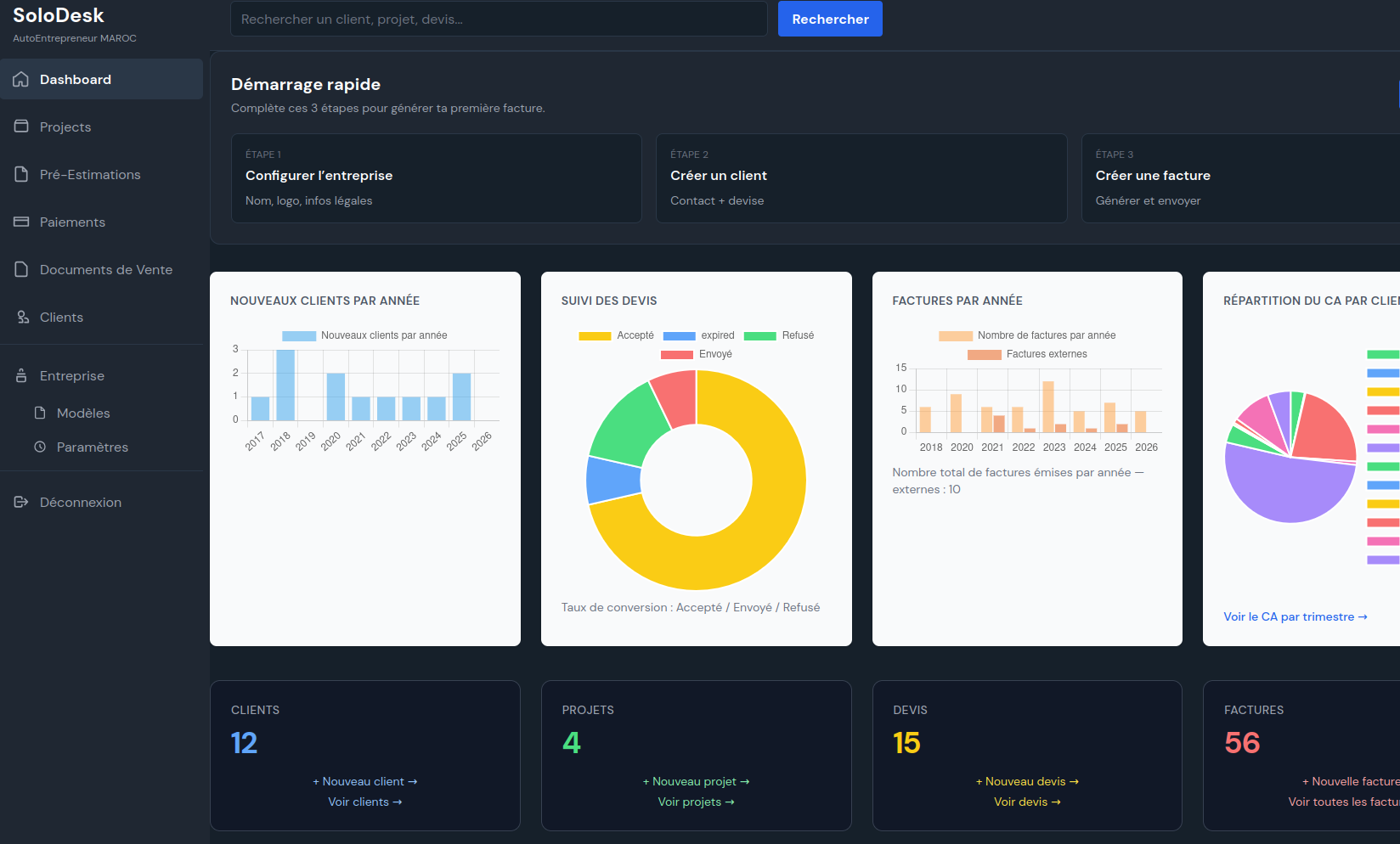Focus the client search input field

pyautogui.click(x=499, y=19)
